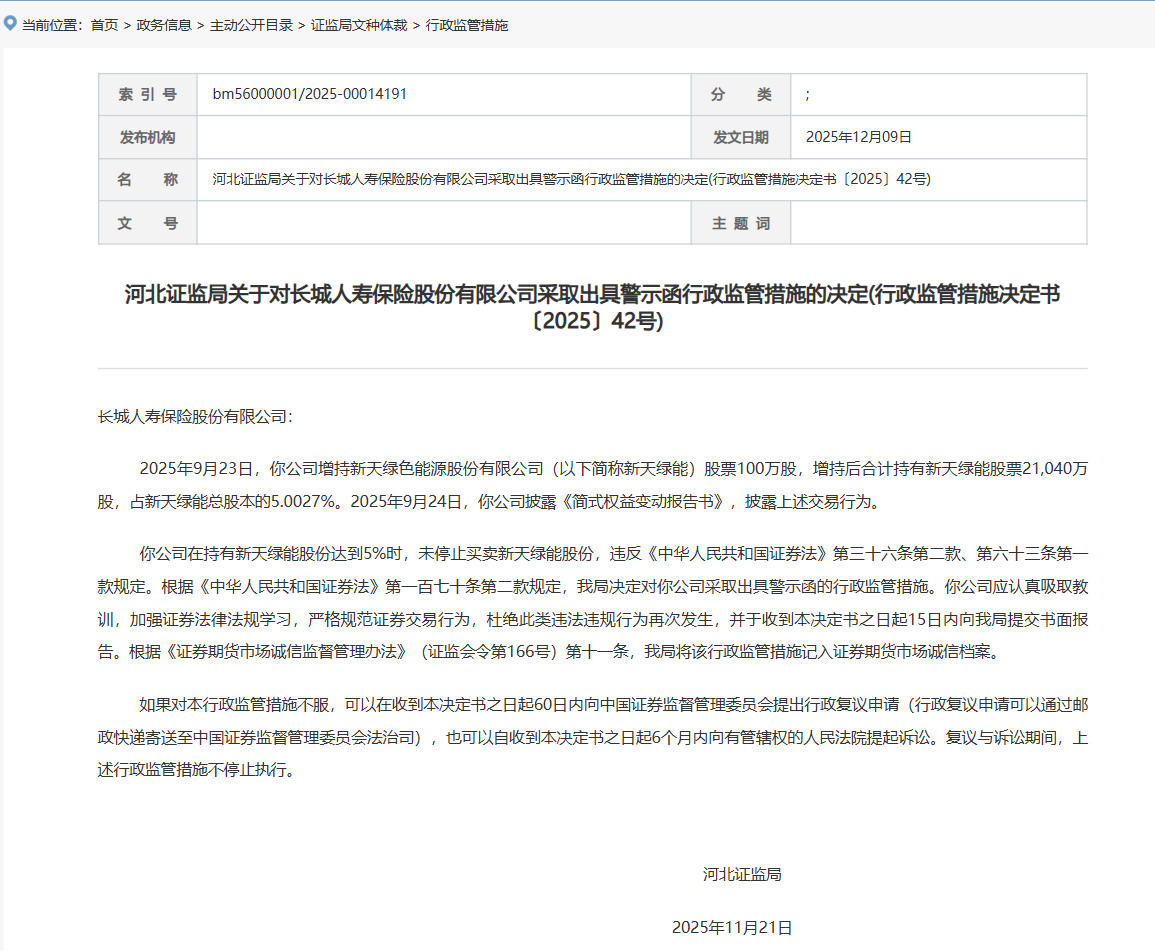Screen dimensions: 1155x951
Task: Click the 索引号 header cell
Action: [x=147, y=94]
